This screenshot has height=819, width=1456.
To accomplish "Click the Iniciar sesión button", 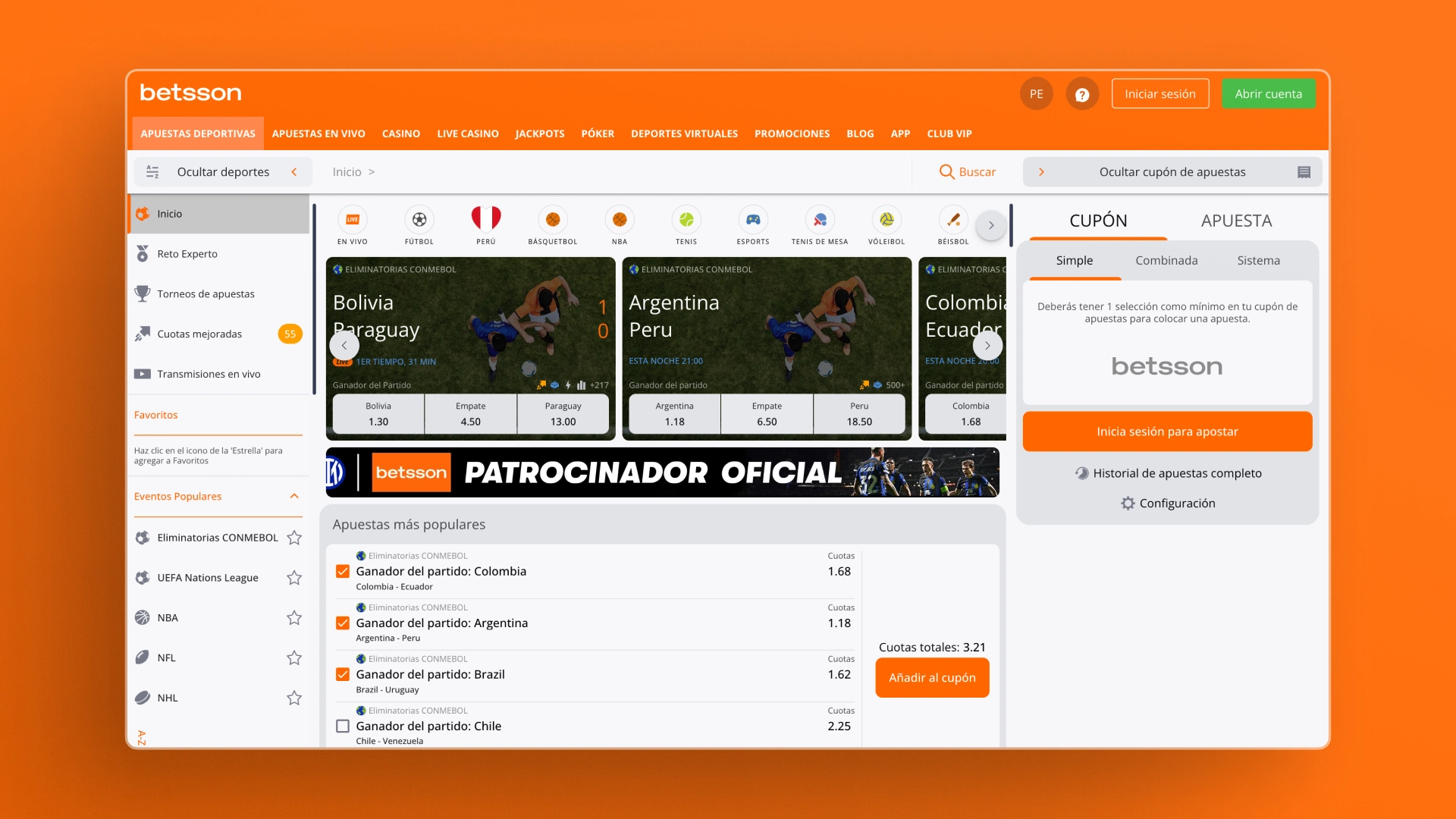I will tap(1160, 94).
